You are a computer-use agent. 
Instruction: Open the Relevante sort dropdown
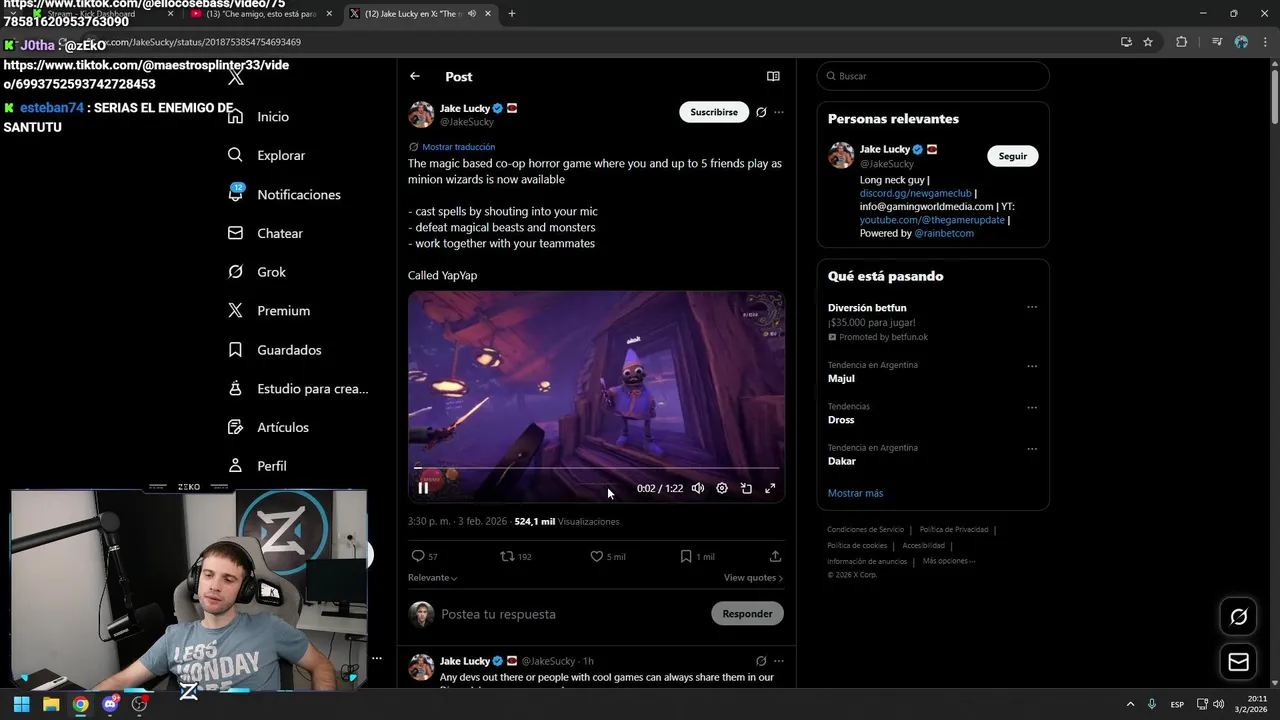[x=433, y=578]
